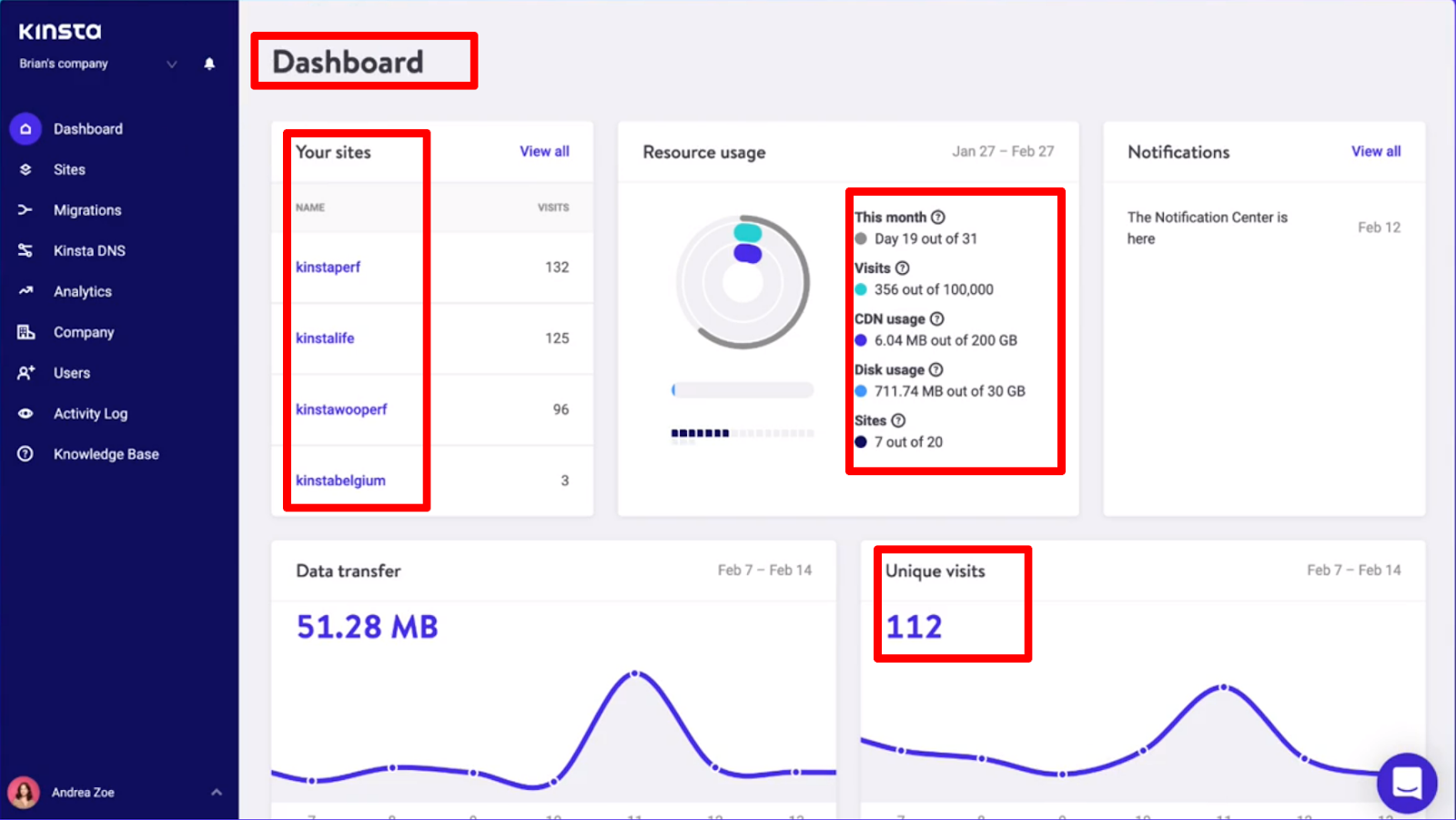
Task: Click the Sites layers icon
Action: [25, 169]
